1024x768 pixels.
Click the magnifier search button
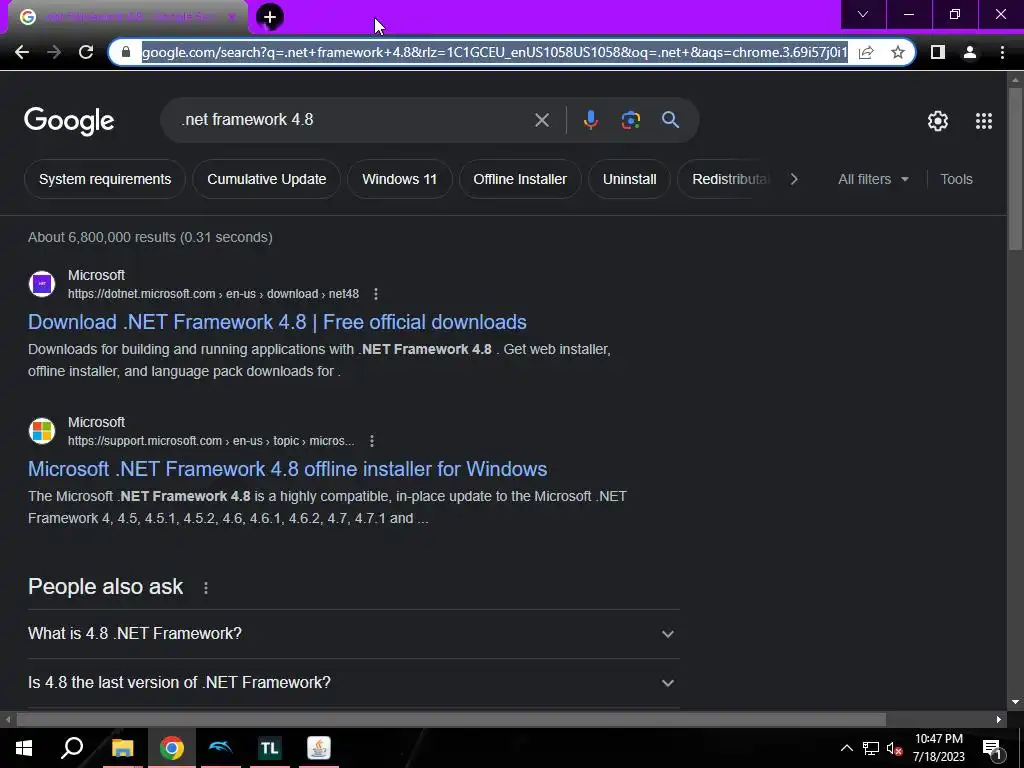click(x=670, y=120)
